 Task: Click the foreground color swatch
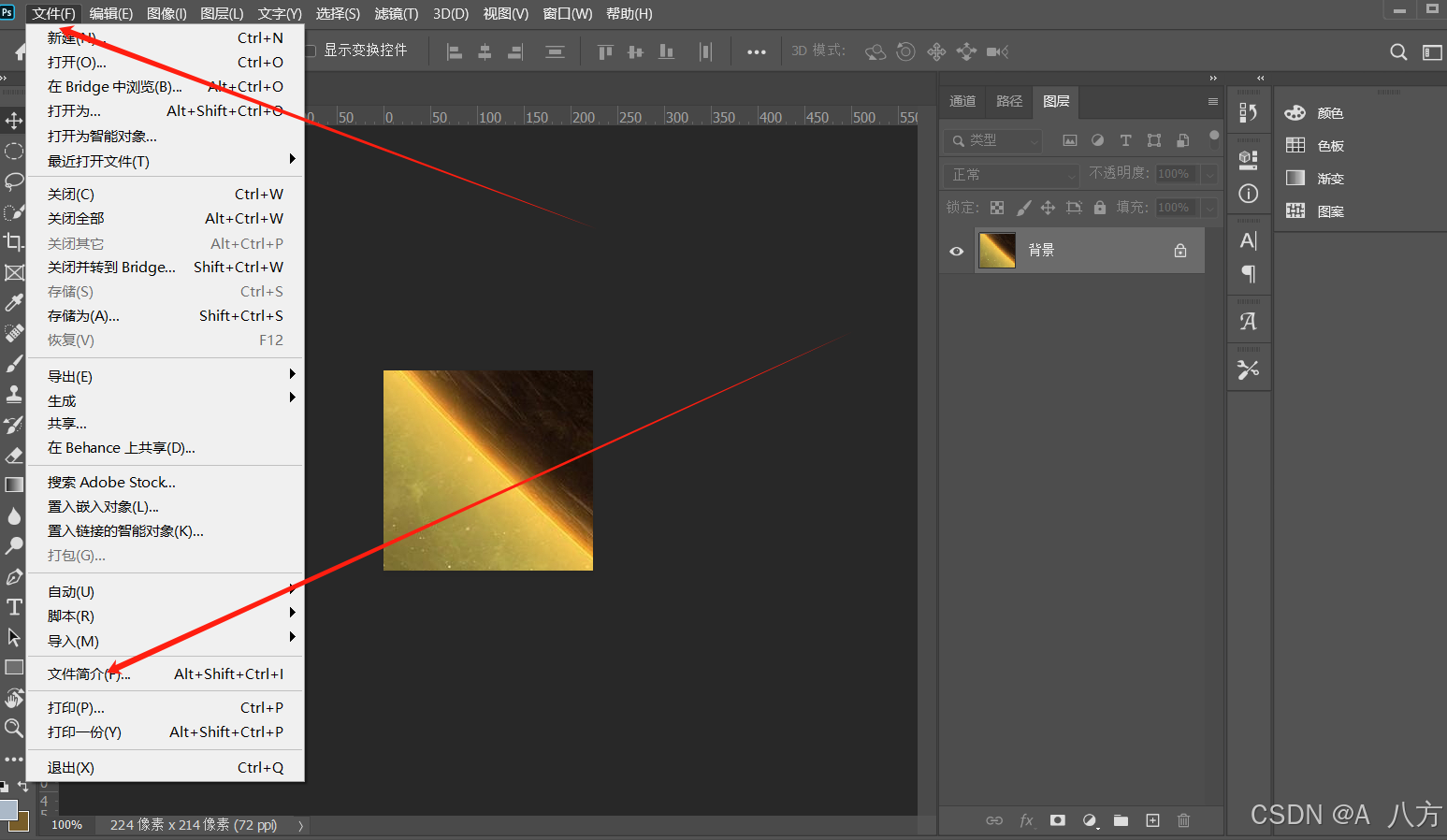pyautogui.click(x=7, y=808)
